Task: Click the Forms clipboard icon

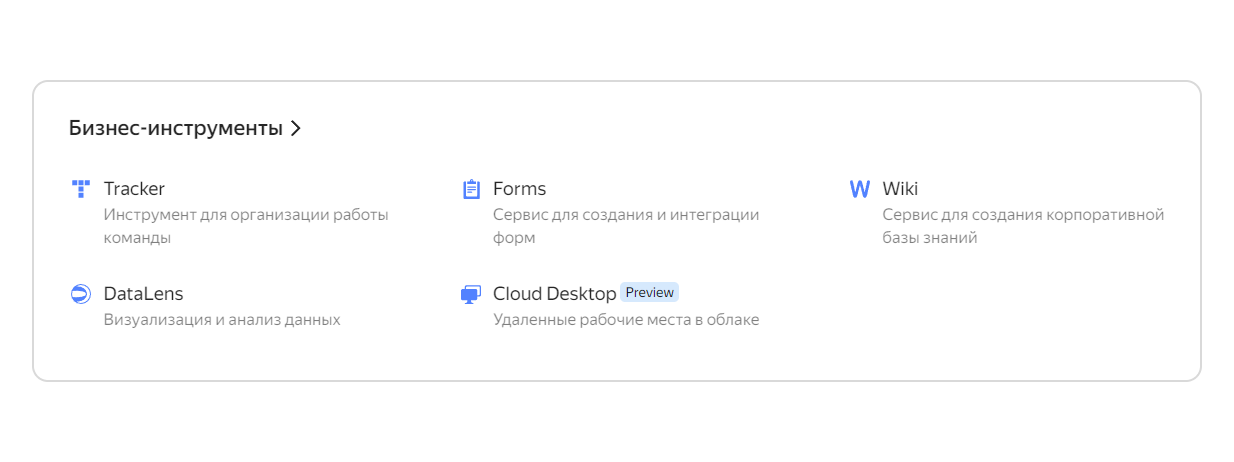Action: [x=471, y=189]
